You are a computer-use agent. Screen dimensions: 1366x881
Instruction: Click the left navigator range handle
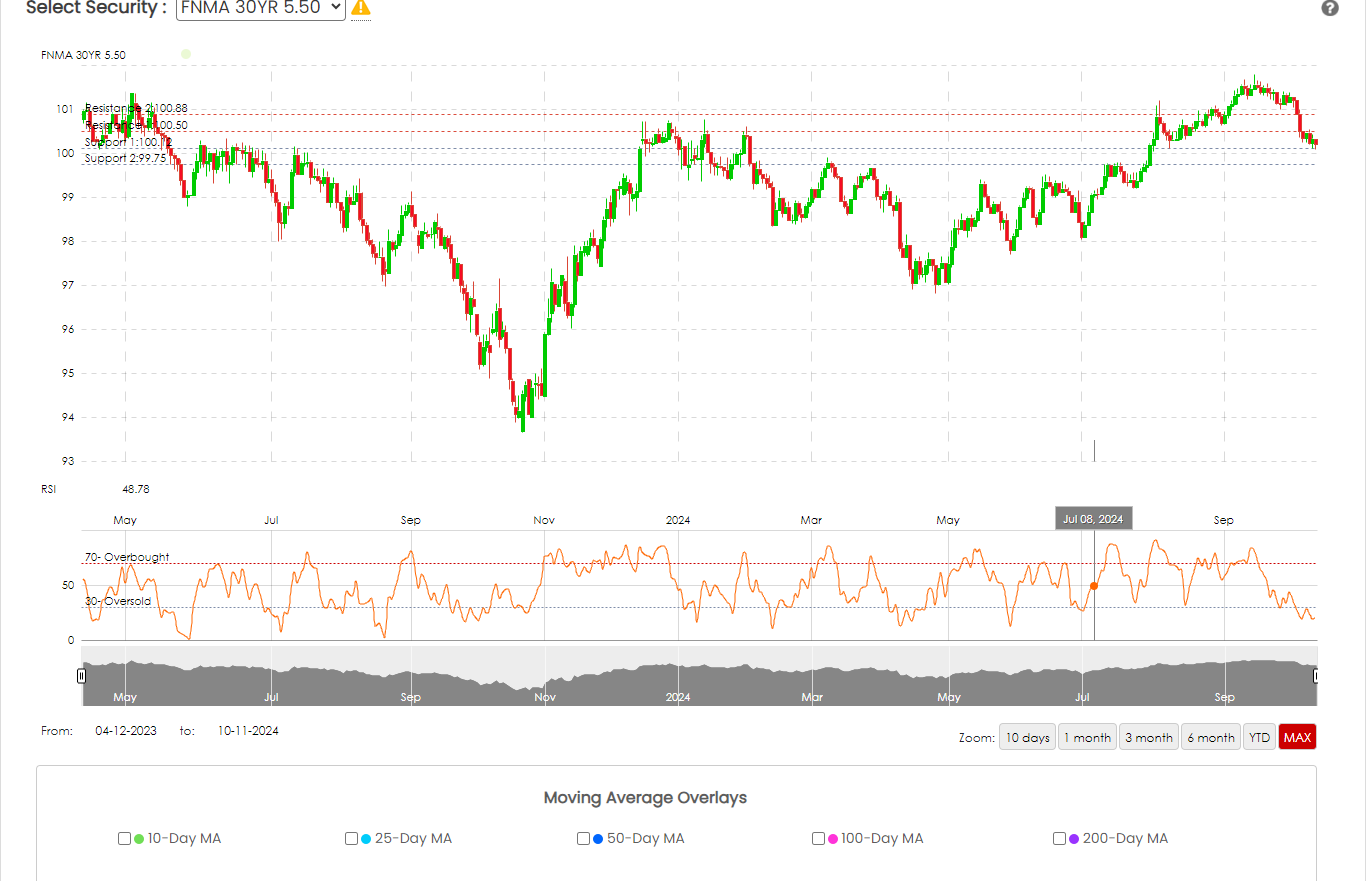point(82,676)
